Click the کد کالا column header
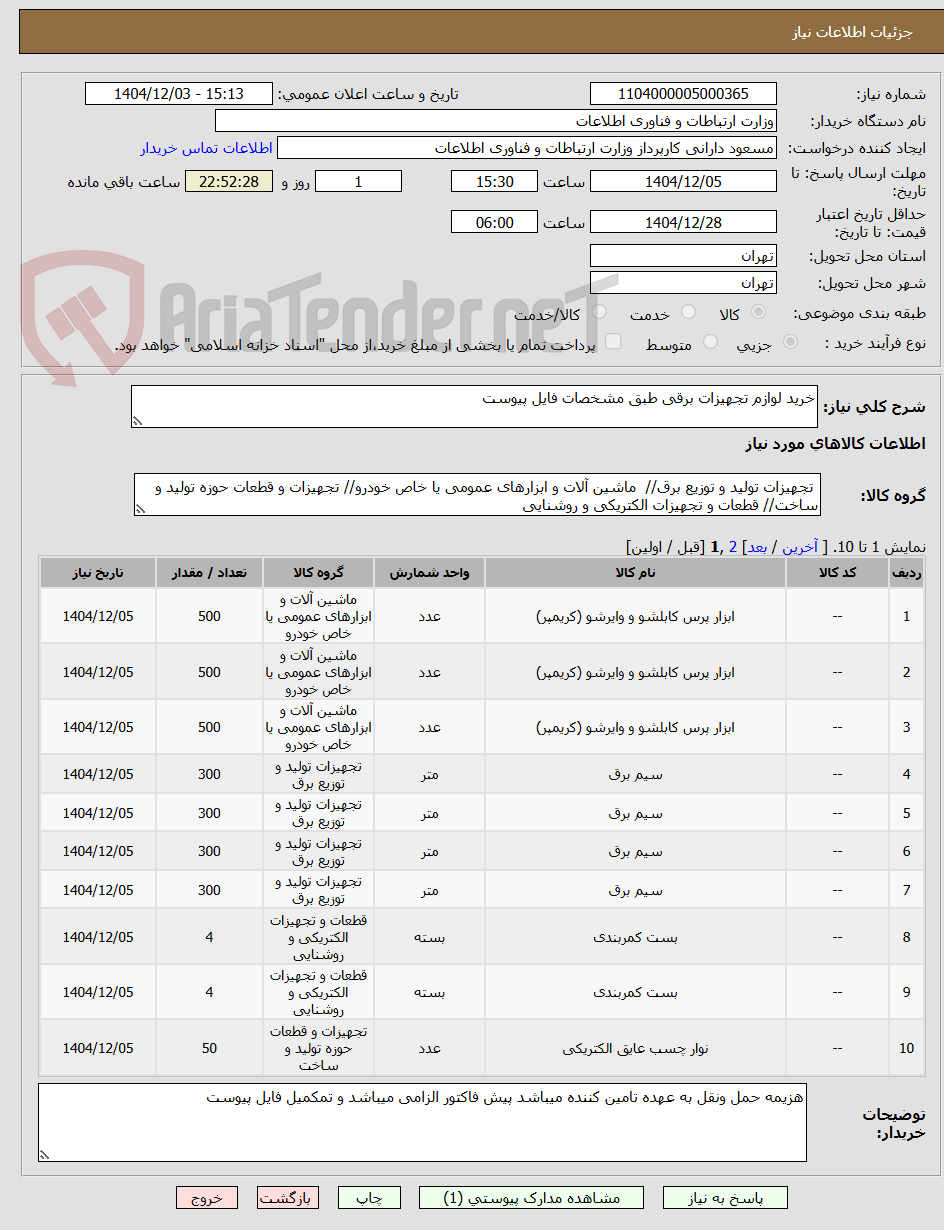The image size is (944, 1230). (x=838, y=572)
